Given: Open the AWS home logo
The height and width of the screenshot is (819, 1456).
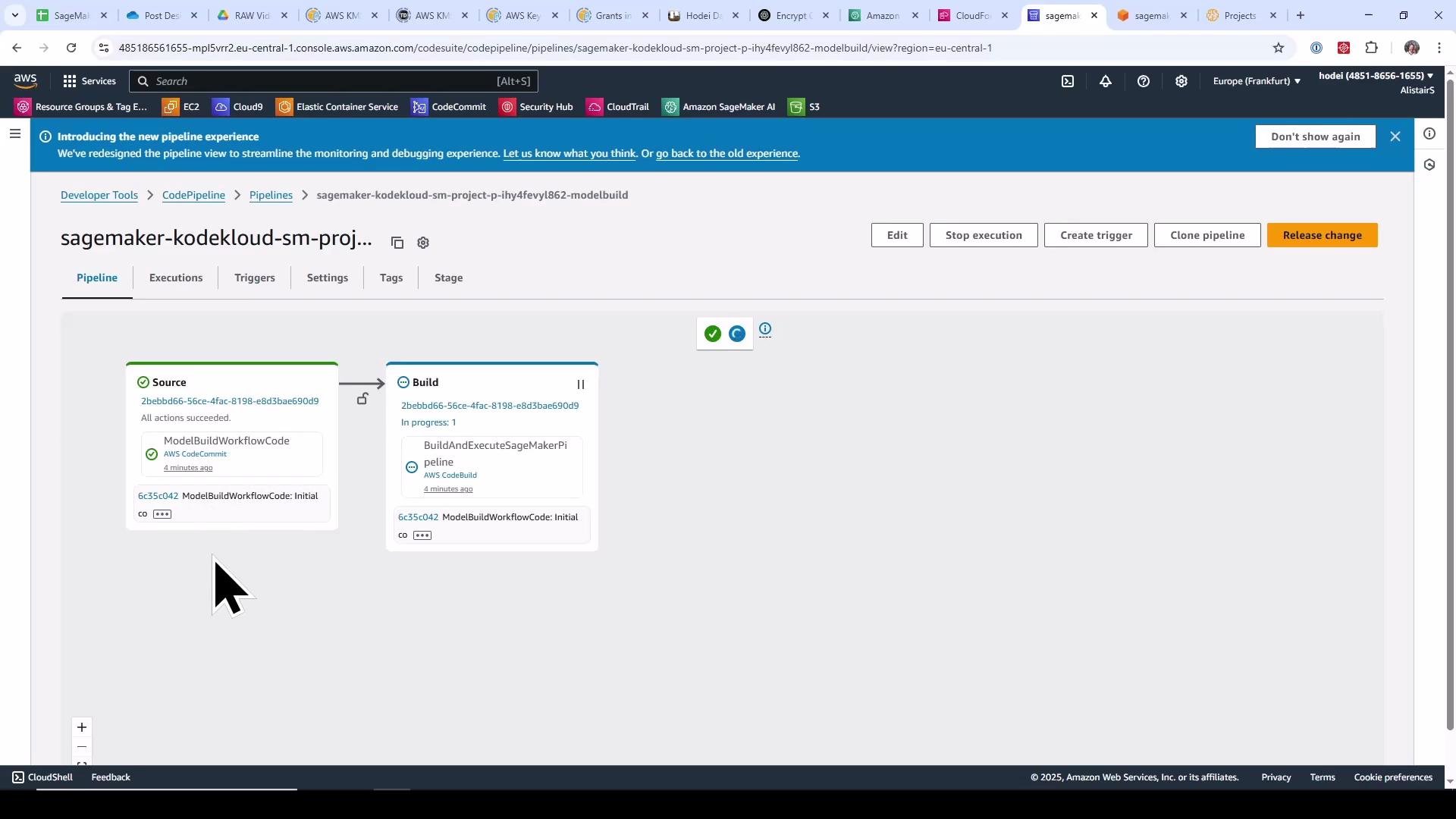Looking at the screenshot, I should 25,81.
